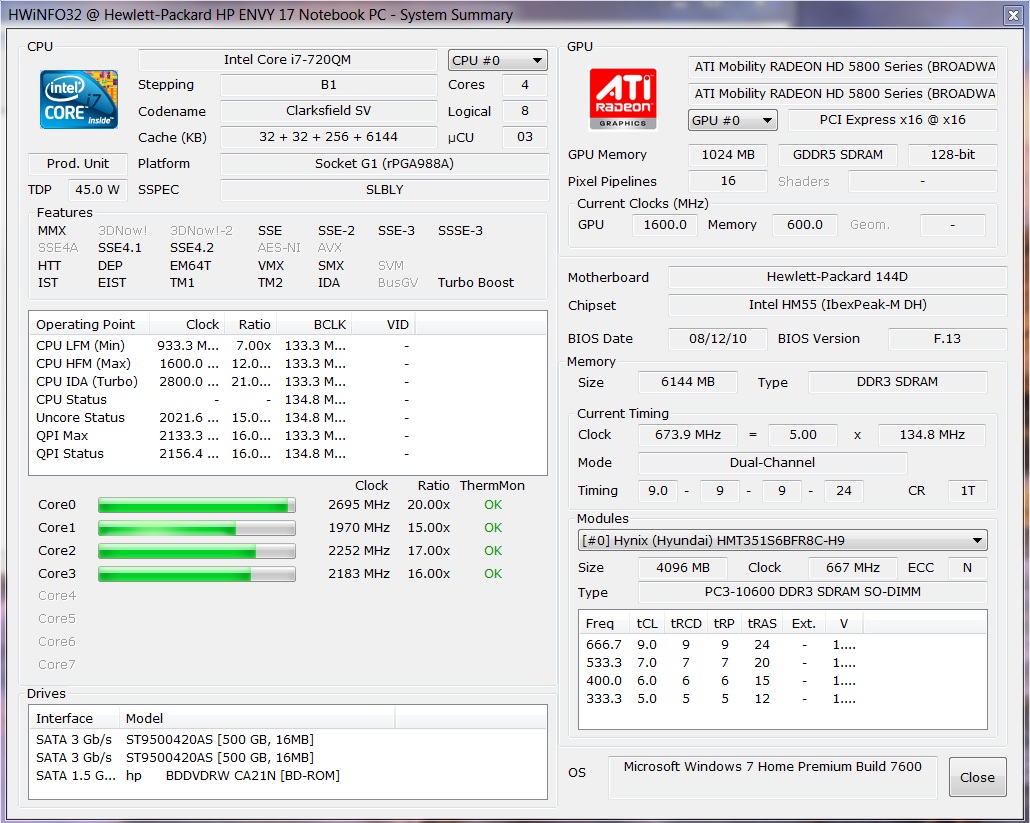Click the Close button
Viewport: 1030px width, 823px height.
[977, 777]
